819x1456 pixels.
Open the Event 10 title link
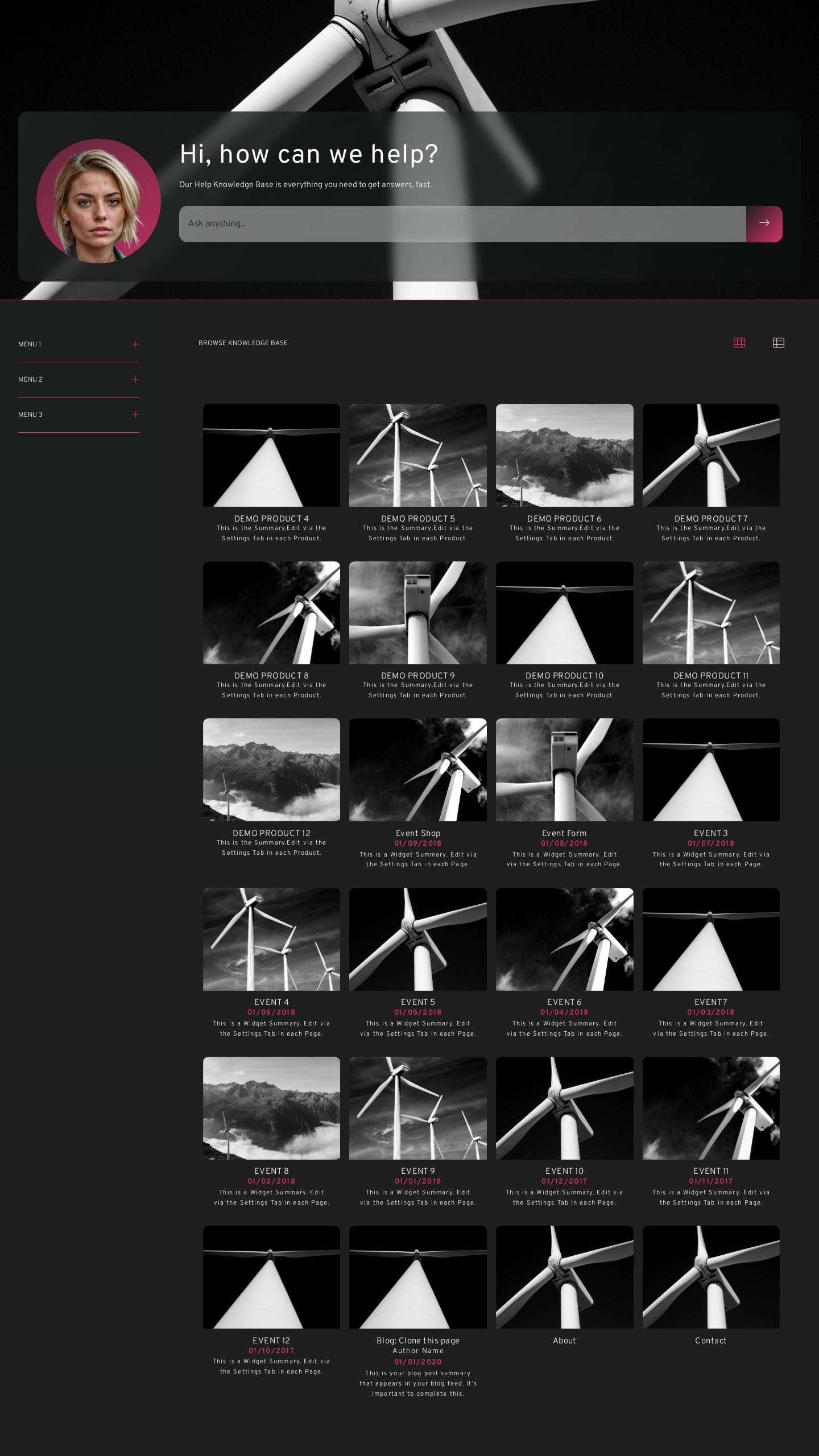[564, 1170]
